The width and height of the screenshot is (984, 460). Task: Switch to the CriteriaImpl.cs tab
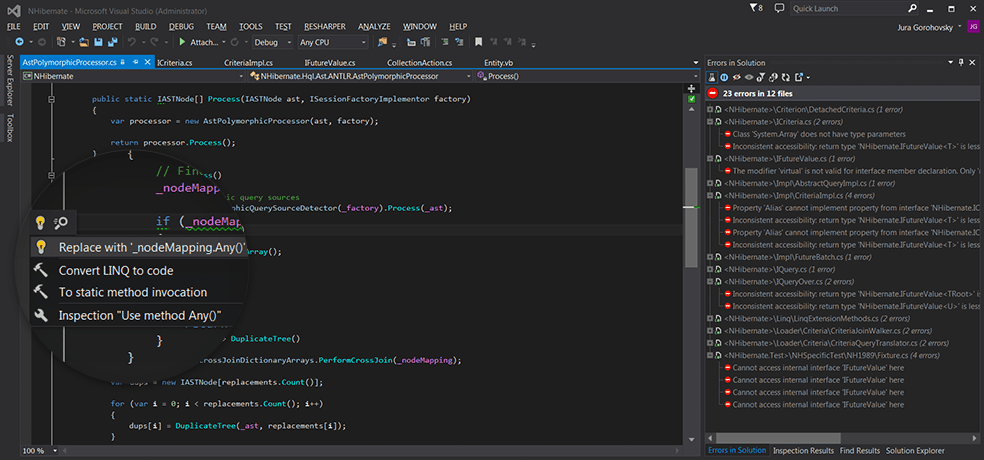[x=248, y=62]
